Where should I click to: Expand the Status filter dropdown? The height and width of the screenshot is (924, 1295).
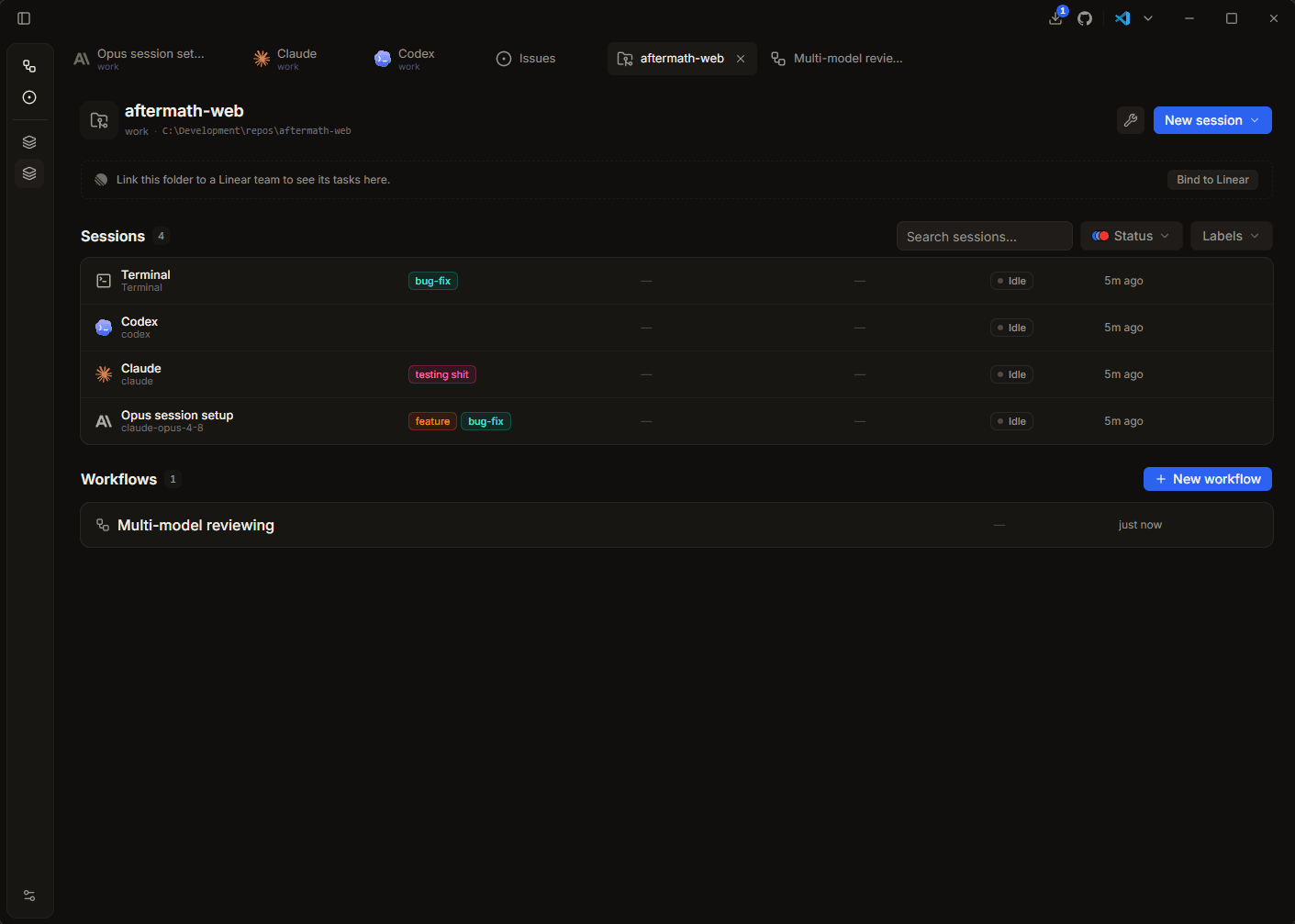1132,236
